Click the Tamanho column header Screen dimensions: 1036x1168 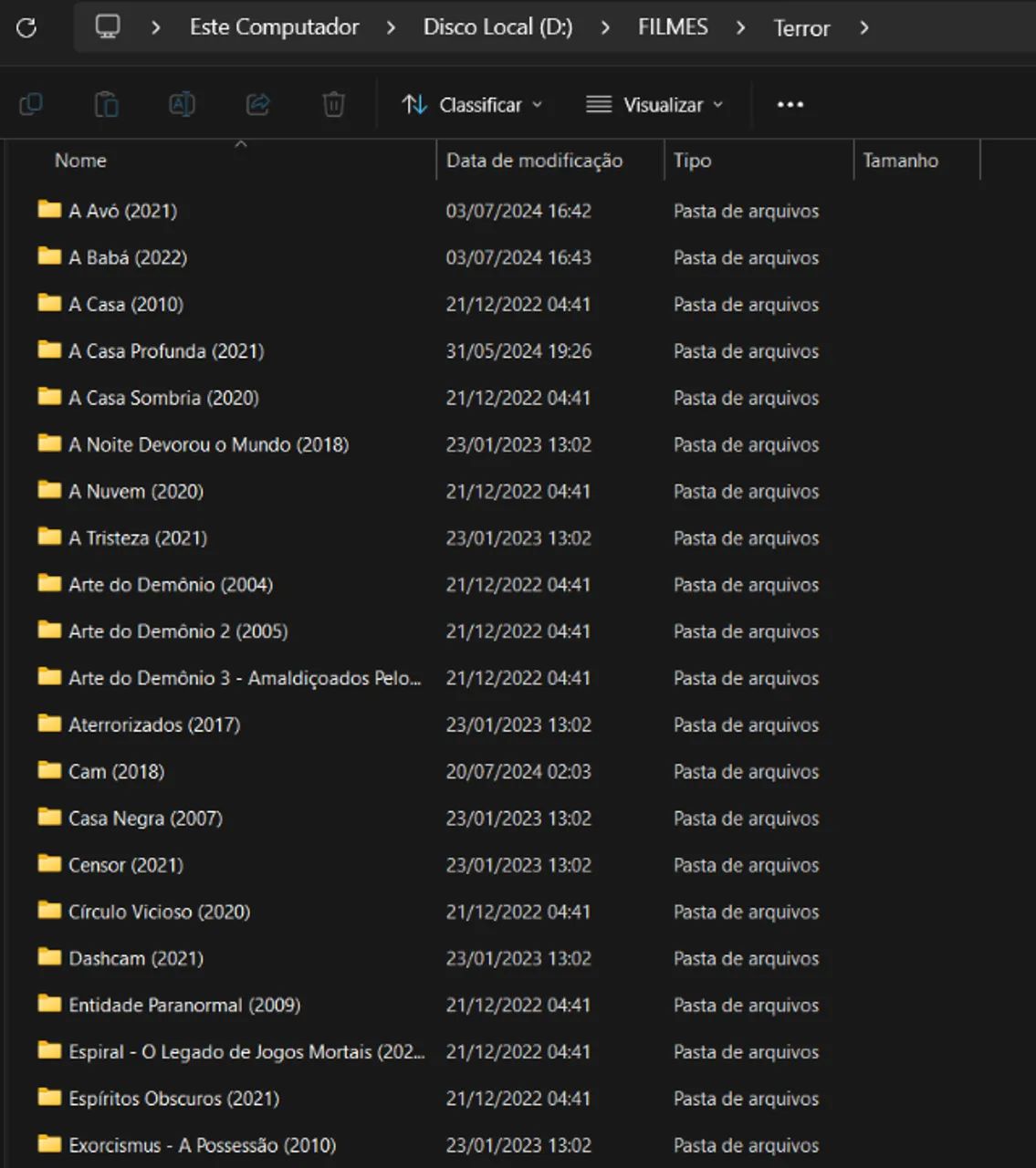pos(900,161)
